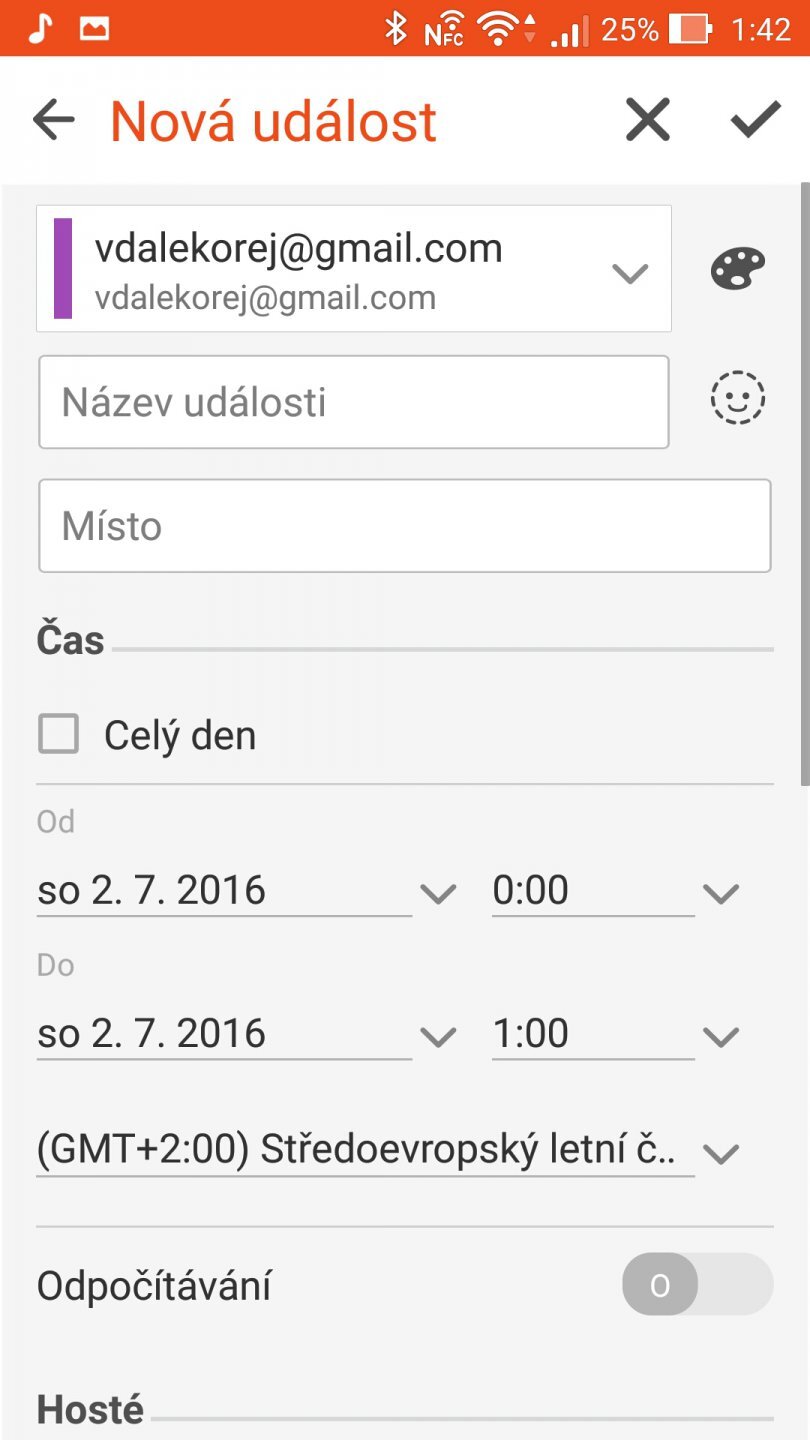This screenshot has width=810, height=1440.
Task: Tap the back arrow icon
Action: 54,121
